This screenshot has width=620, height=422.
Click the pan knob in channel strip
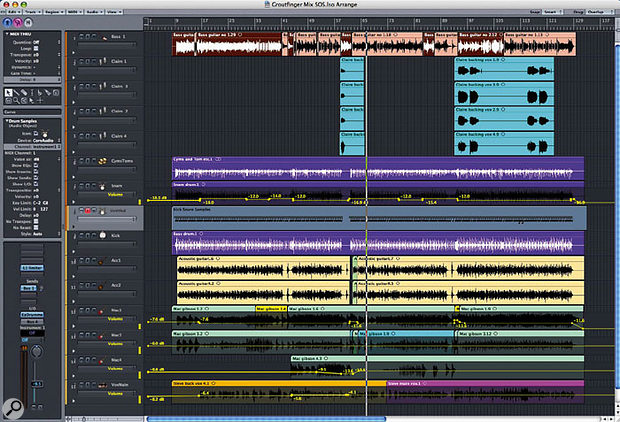(x=36, y=351)
